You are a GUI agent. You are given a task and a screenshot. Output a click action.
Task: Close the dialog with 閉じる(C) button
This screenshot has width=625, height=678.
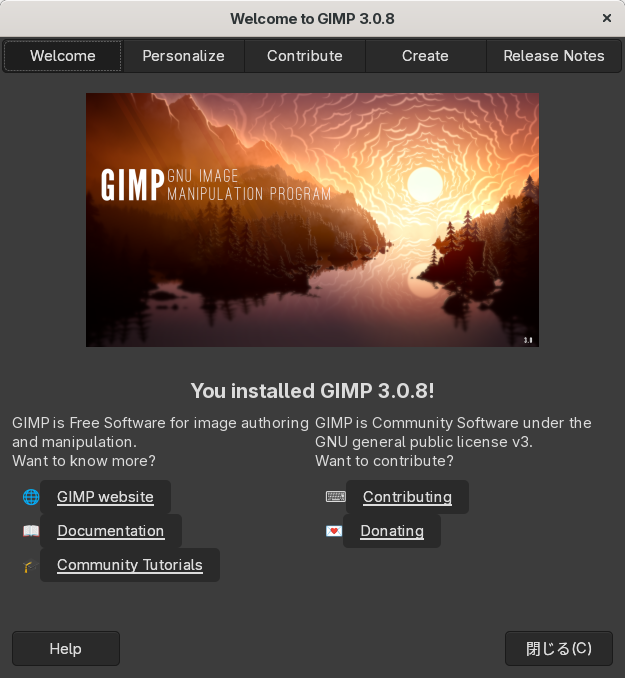(559, 649)
